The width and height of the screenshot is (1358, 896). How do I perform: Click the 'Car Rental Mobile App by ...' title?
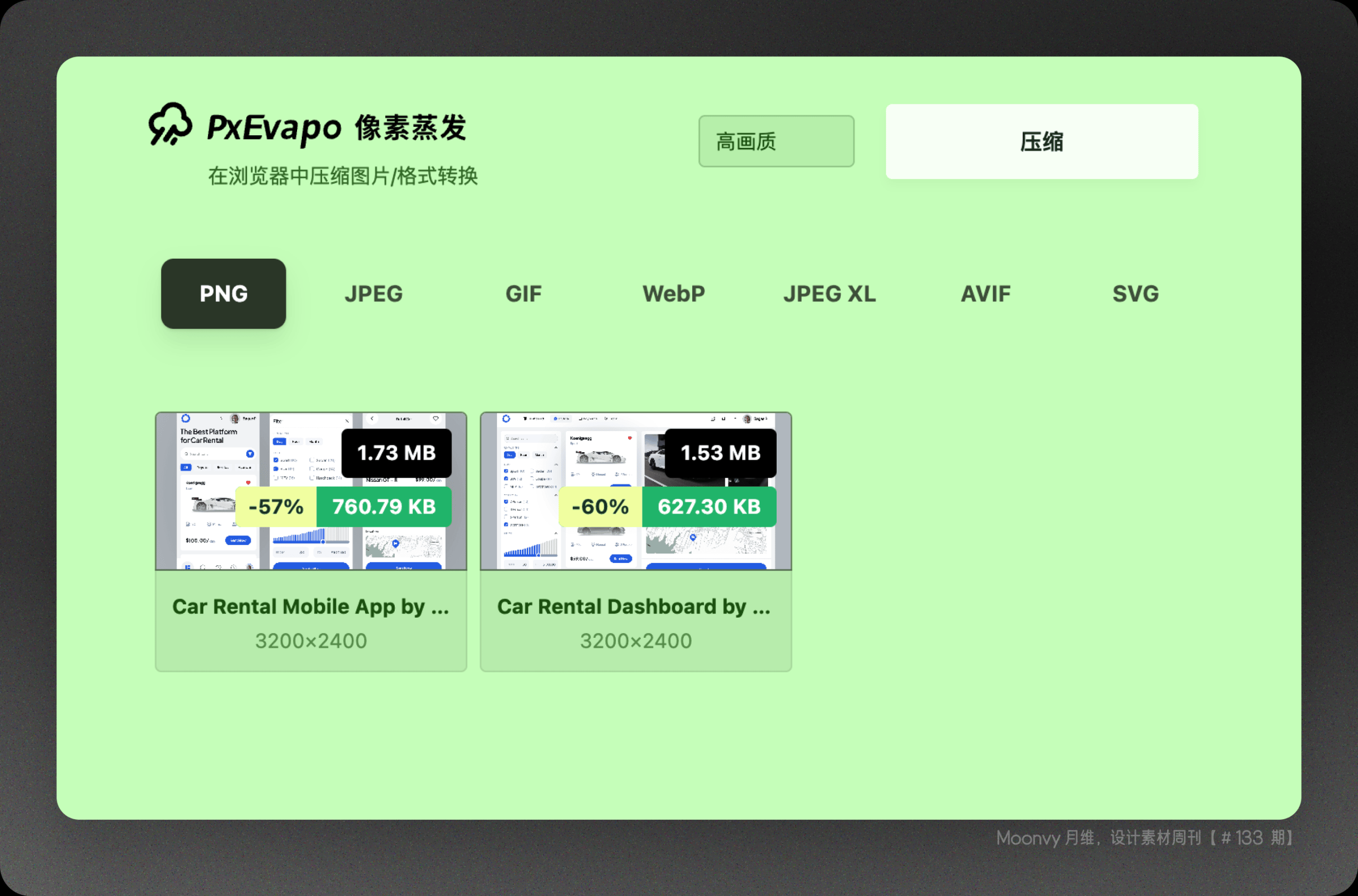coord(311,607)
